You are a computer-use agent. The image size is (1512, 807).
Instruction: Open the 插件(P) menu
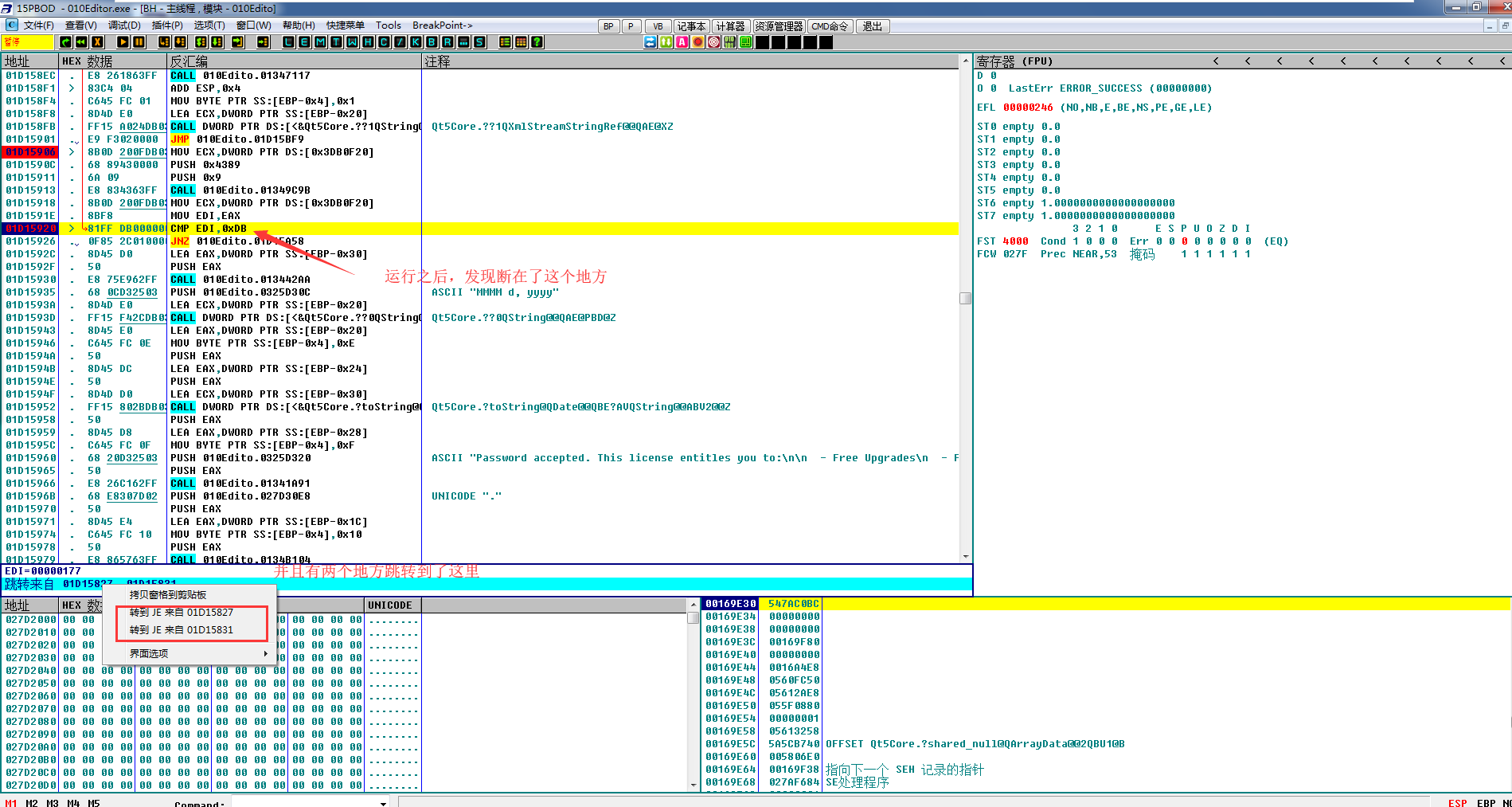167,25
